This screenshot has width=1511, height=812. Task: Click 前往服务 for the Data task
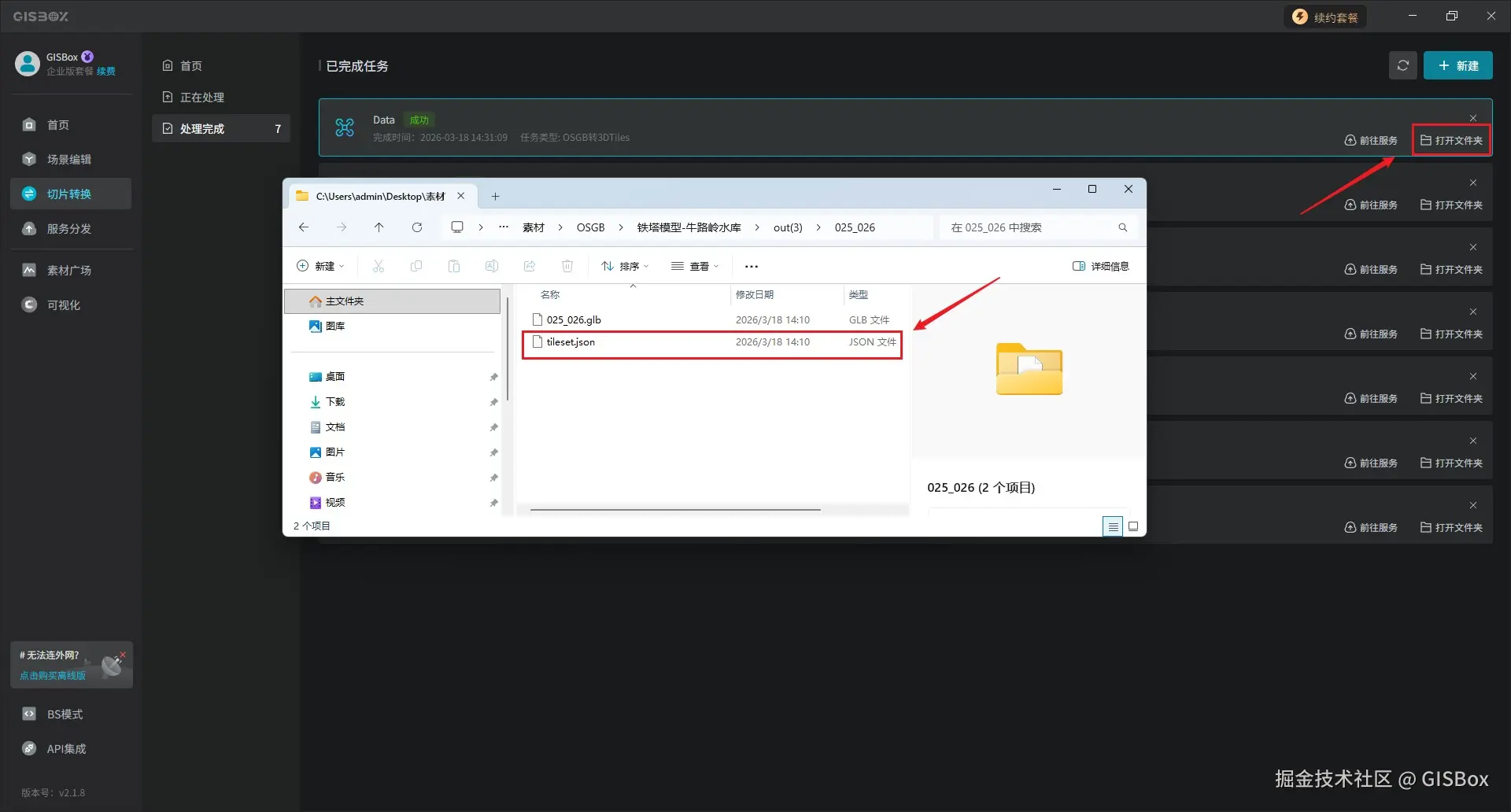point(1371,141)
